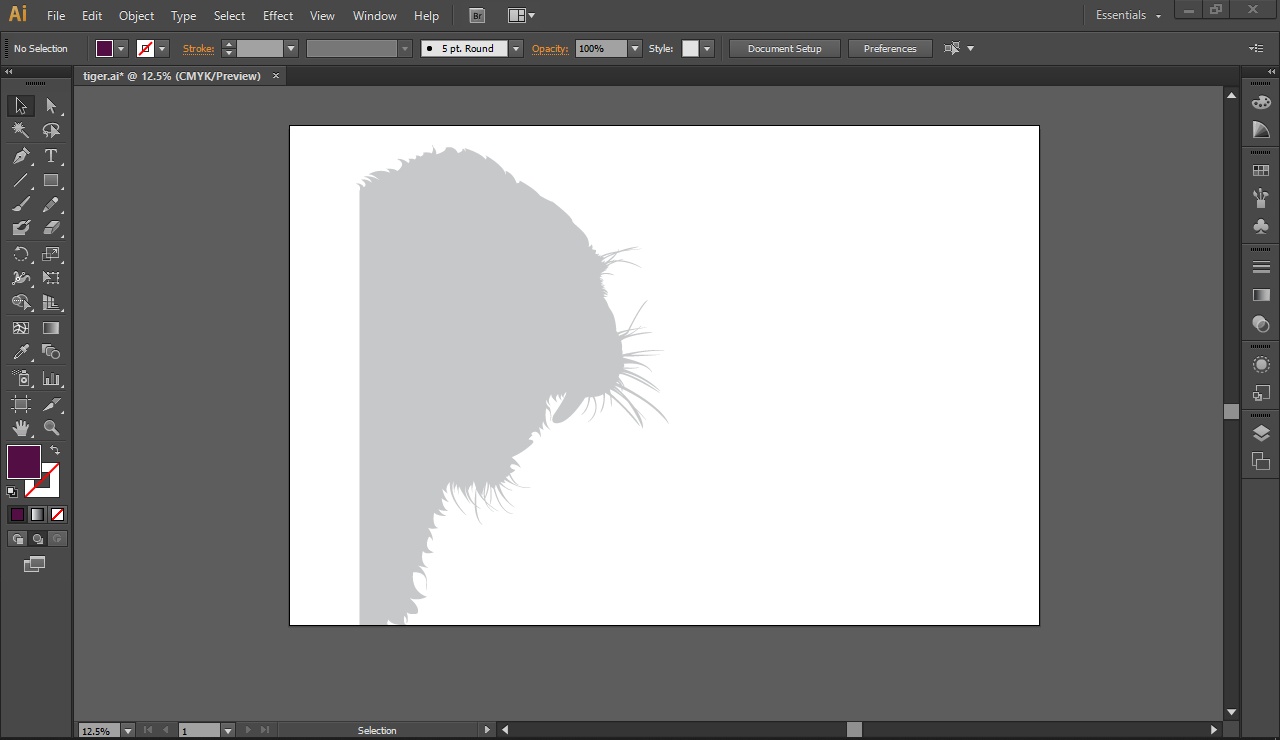The width and height of the screenshot is (1280, 740).
Task: Swap fill and stroke colors
Action: (55, 451)
